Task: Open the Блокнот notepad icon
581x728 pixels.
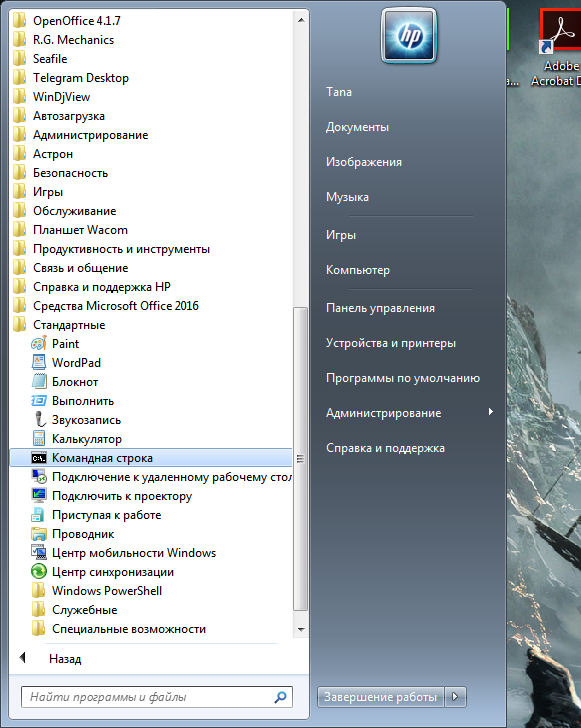Action: click(39, 382)
